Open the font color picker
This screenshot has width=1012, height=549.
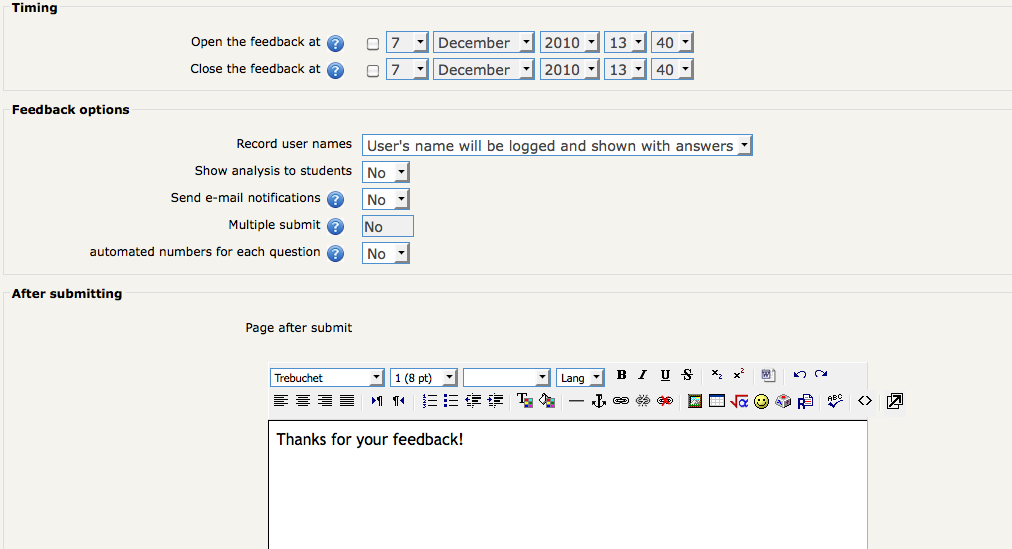point(525,401)
